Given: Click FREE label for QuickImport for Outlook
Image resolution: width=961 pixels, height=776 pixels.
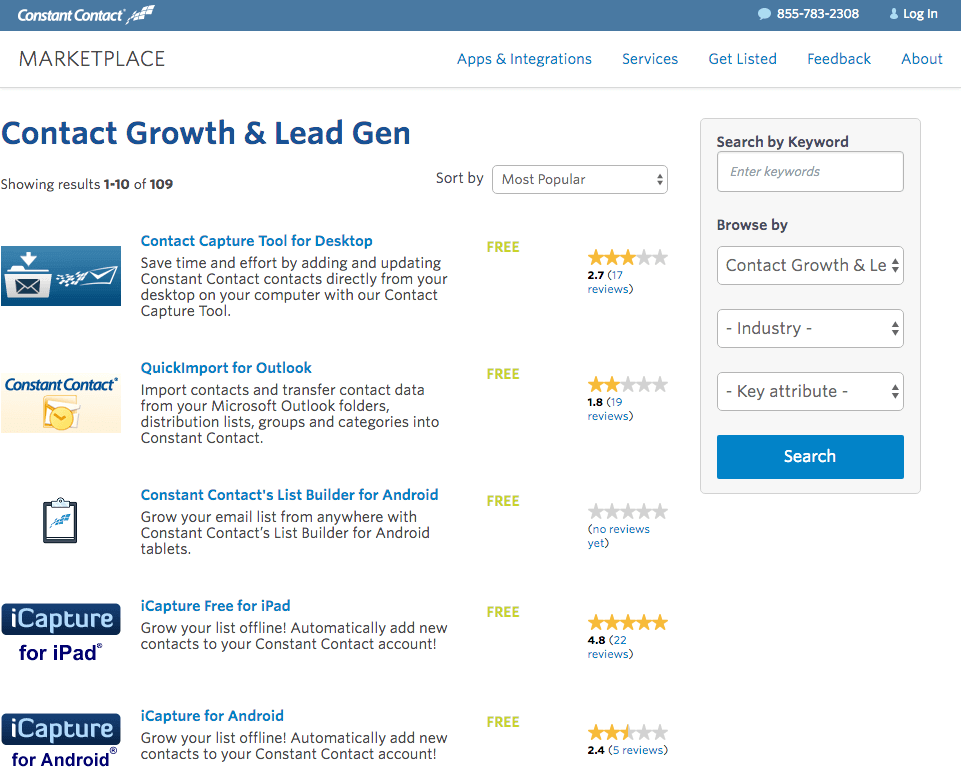Looking at the screenshot, I should [x=503, y=374].
